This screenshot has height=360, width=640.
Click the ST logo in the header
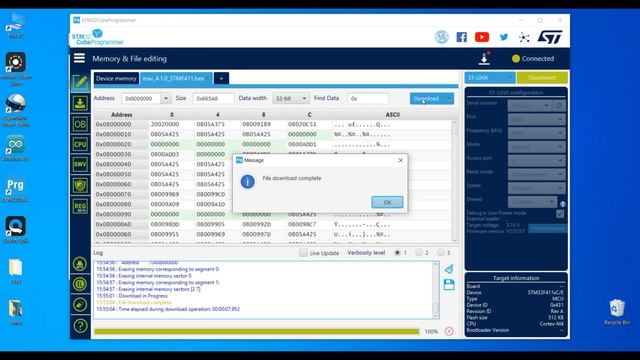coord(550,37)
